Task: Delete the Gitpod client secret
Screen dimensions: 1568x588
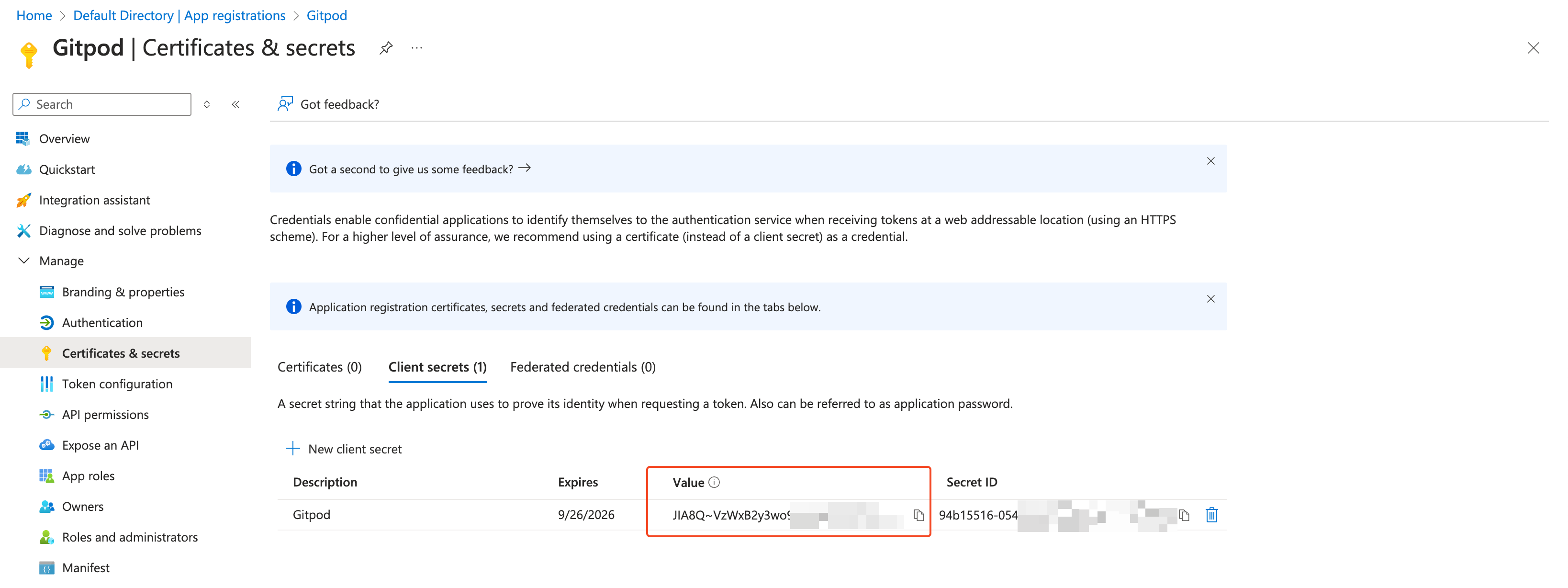Action: click(1211, 515)
